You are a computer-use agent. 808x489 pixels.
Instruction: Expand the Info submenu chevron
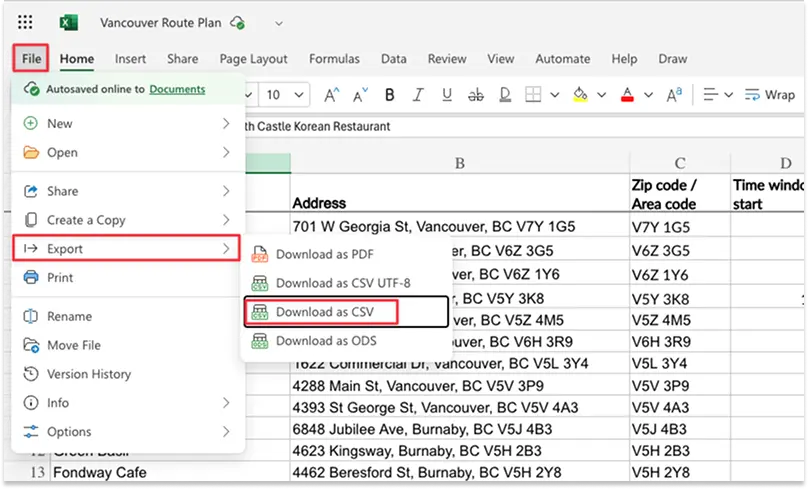tap(226, 403)
